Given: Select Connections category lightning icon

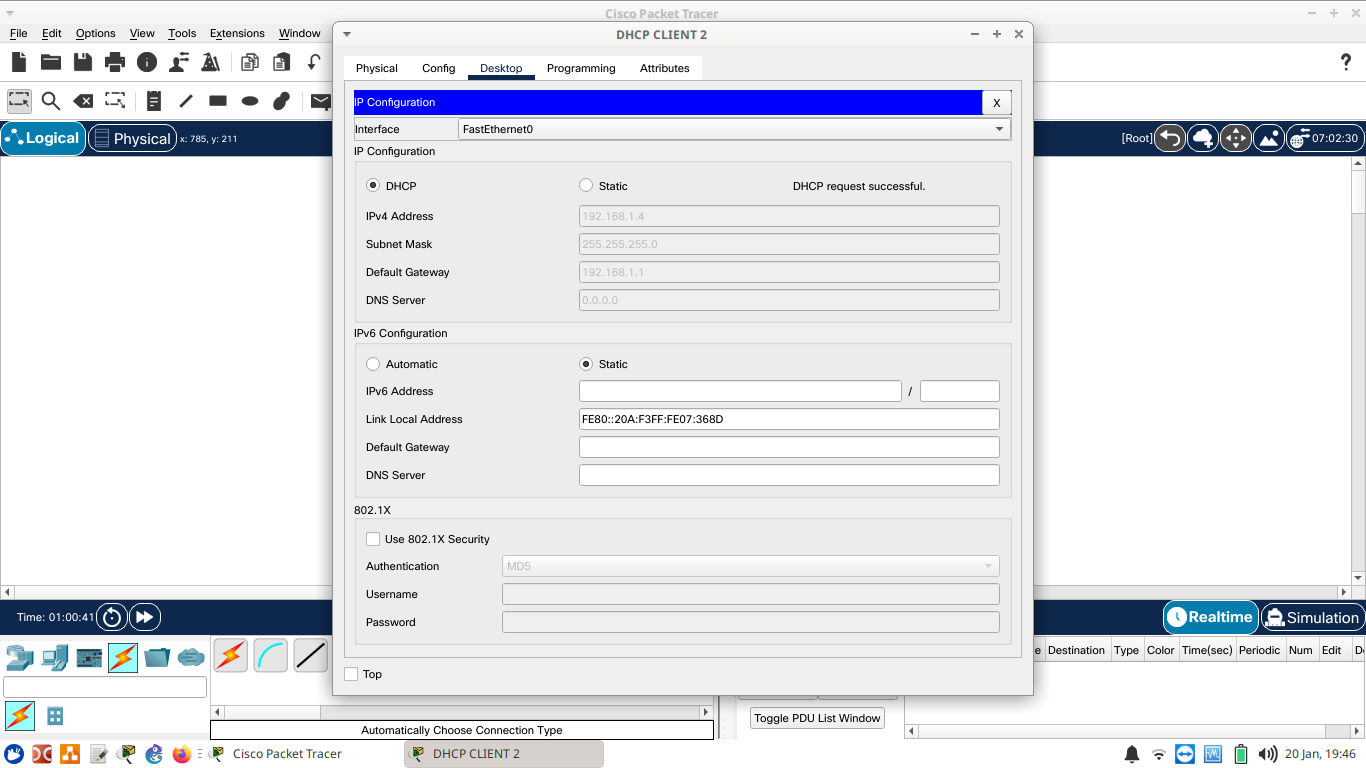Looking at the screenshot, I should [123, 657].
